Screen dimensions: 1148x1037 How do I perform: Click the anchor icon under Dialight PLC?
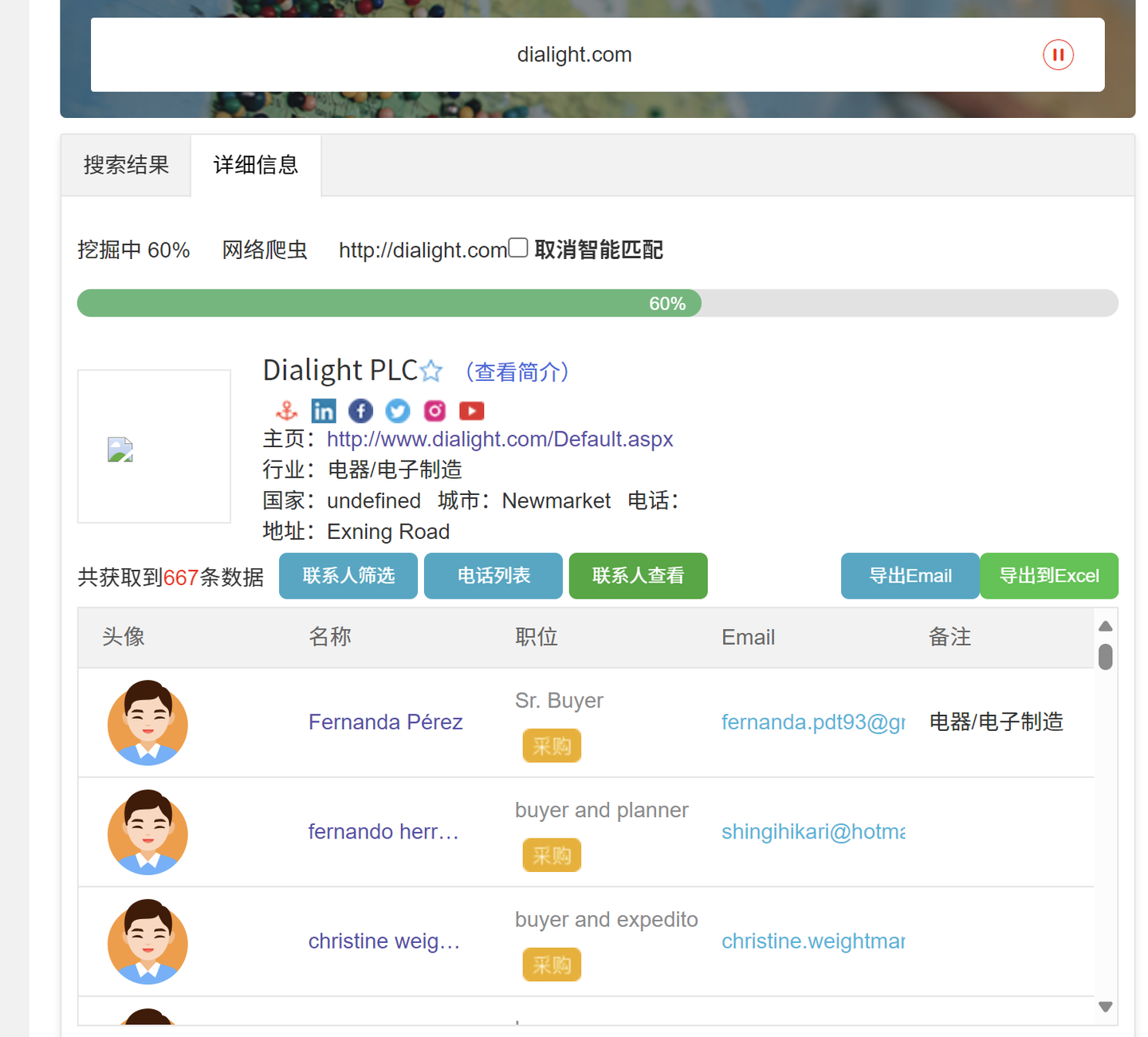(286, 411)
